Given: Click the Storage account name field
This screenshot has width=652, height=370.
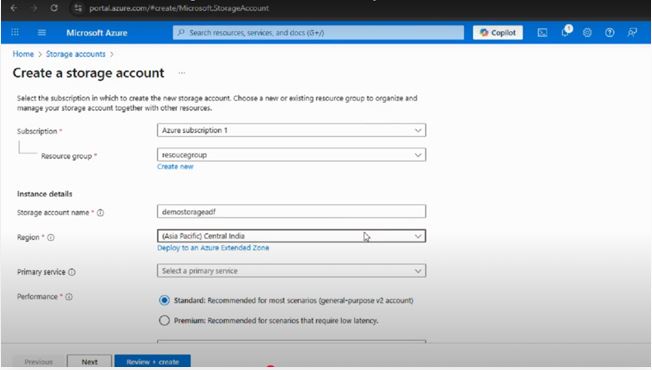Looking at the screenshot, I should coord(291,211).
